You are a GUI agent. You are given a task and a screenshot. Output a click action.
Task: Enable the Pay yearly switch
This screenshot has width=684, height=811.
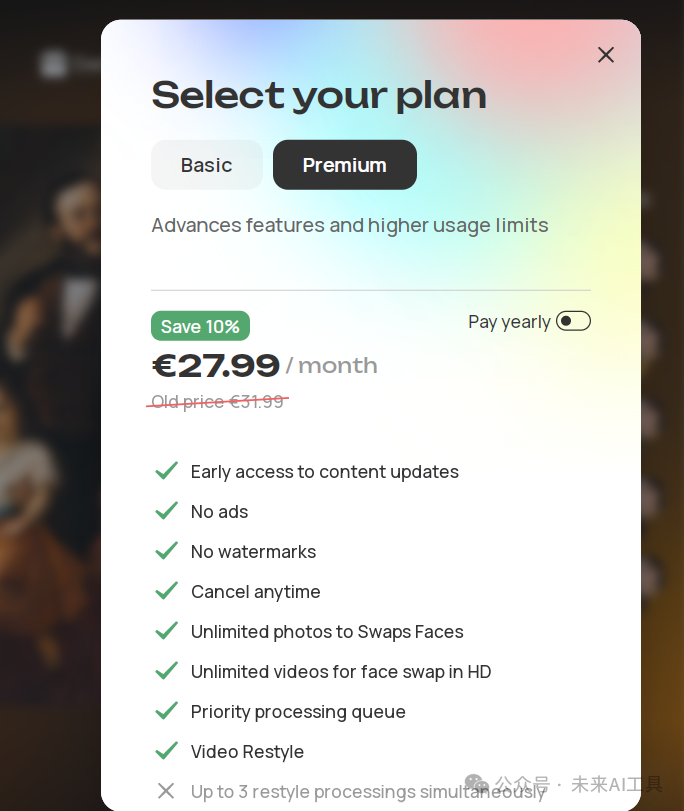pos(573,321)
